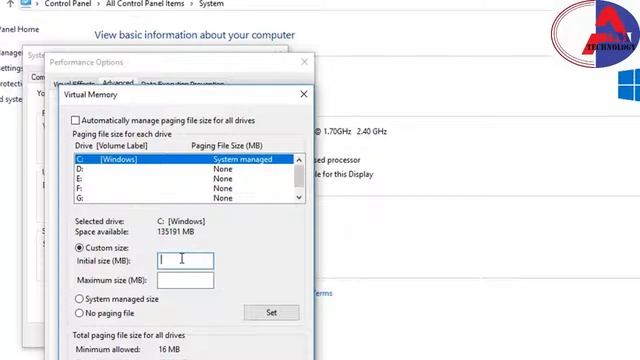
Task: Switch to Advanced tab in Performance Options
Action: click(x=118, y=82)
